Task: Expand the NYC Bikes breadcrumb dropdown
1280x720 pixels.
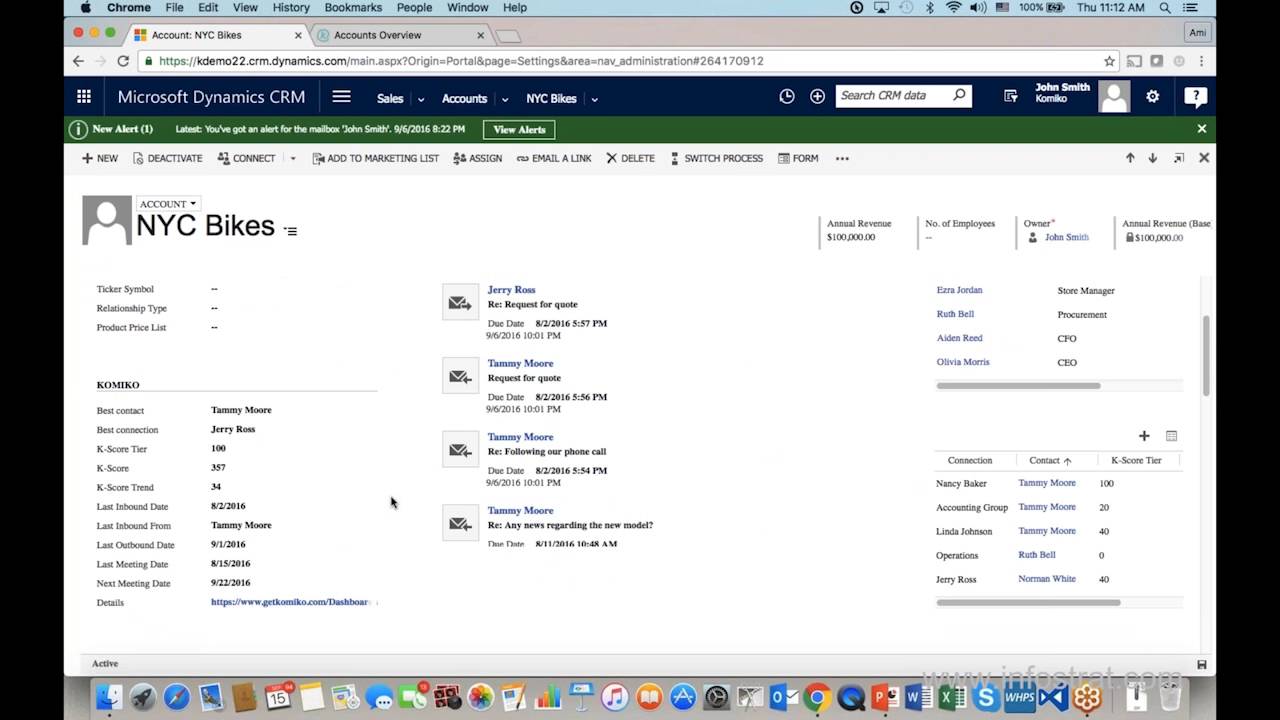Action: 594,99
